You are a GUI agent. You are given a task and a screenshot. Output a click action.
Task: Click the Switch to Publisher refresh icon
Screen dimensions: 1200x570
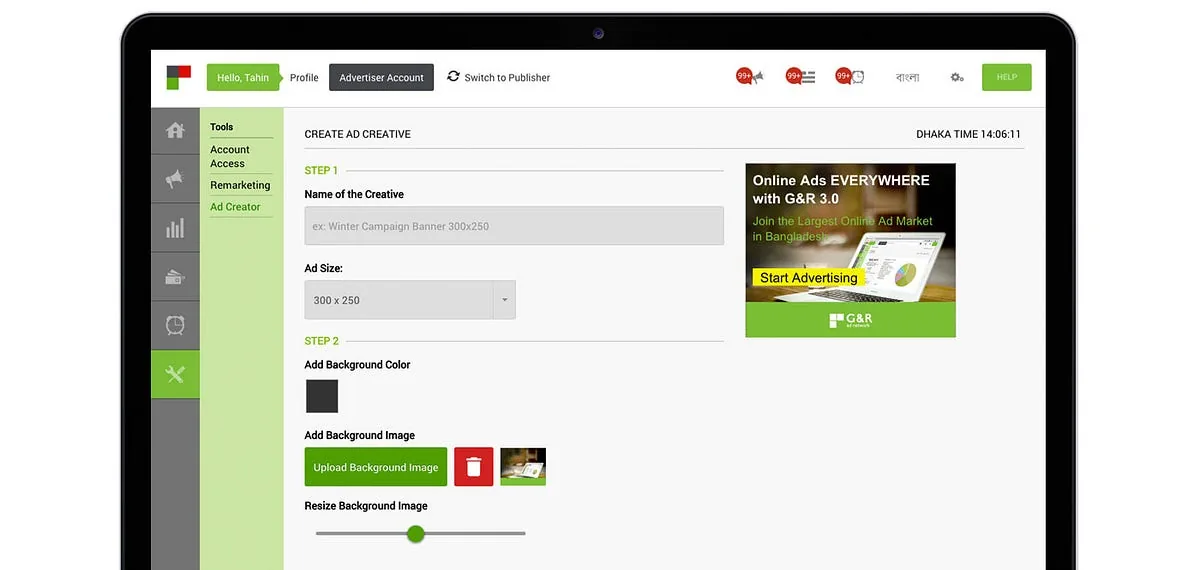point(453,76)
